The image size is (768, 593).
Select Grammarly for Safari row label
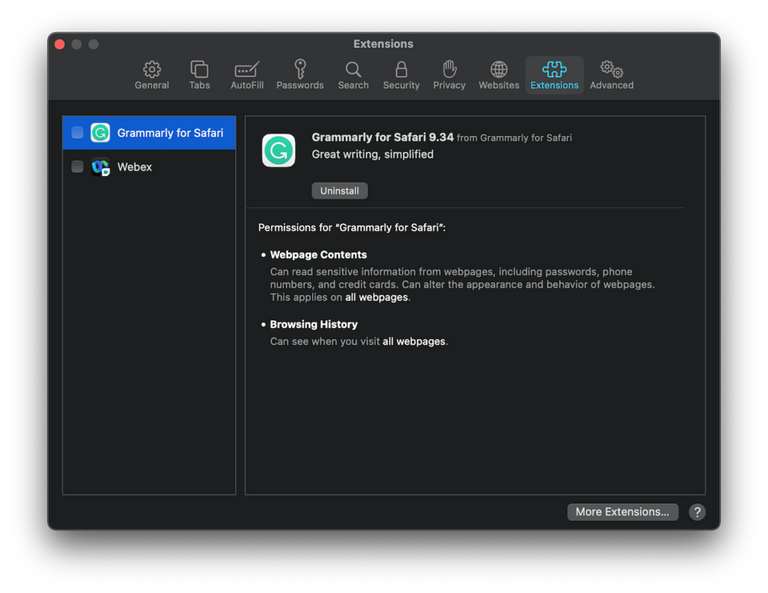pyautogui.click(x=170, y=133)
